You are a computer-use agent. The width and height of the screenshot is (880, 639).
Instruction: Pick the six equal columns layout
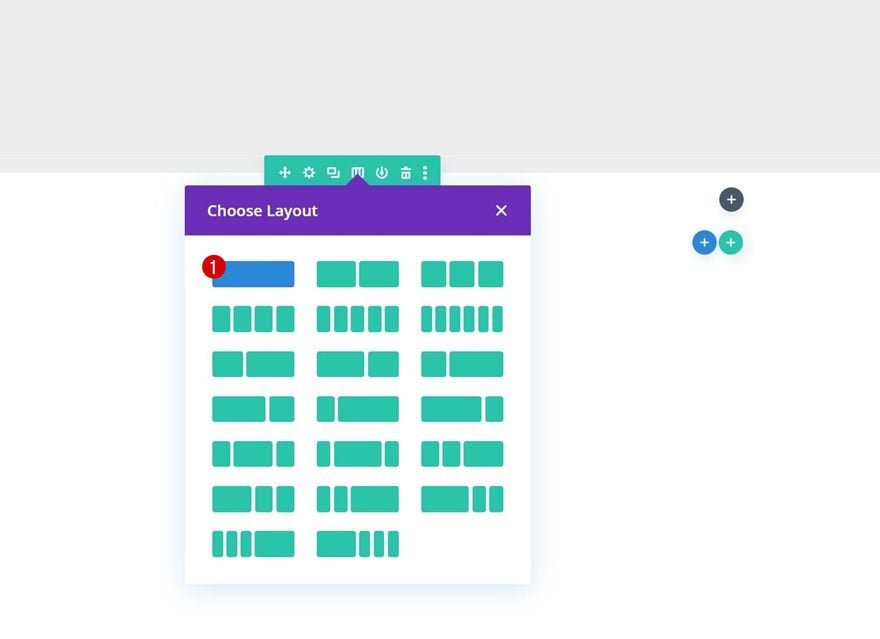(461, 319)
